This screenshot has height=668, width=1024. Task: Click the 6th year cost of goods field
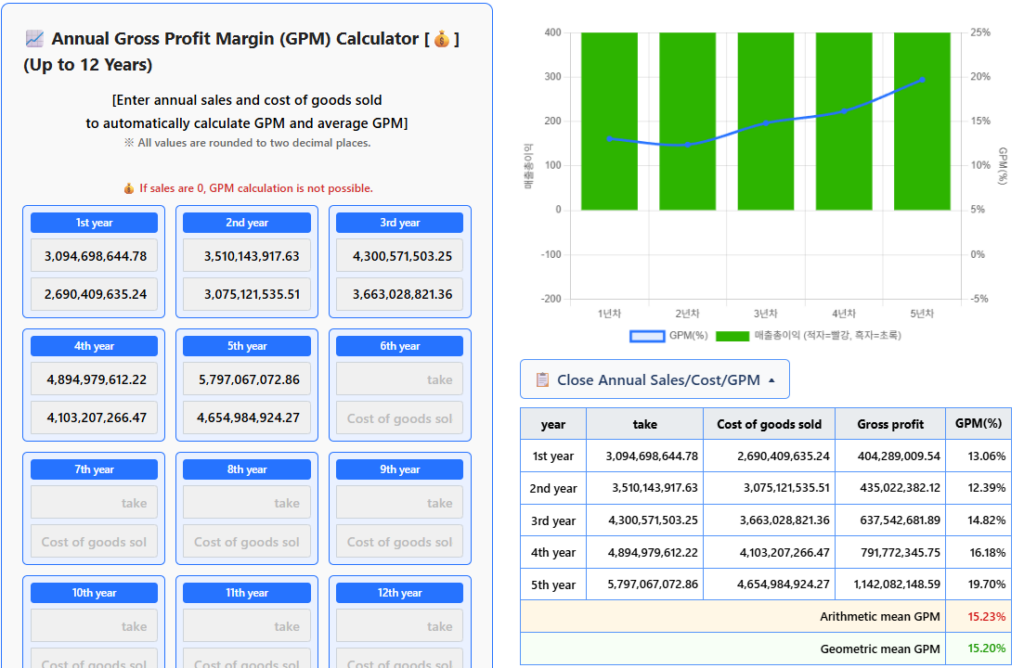[399, 418]
